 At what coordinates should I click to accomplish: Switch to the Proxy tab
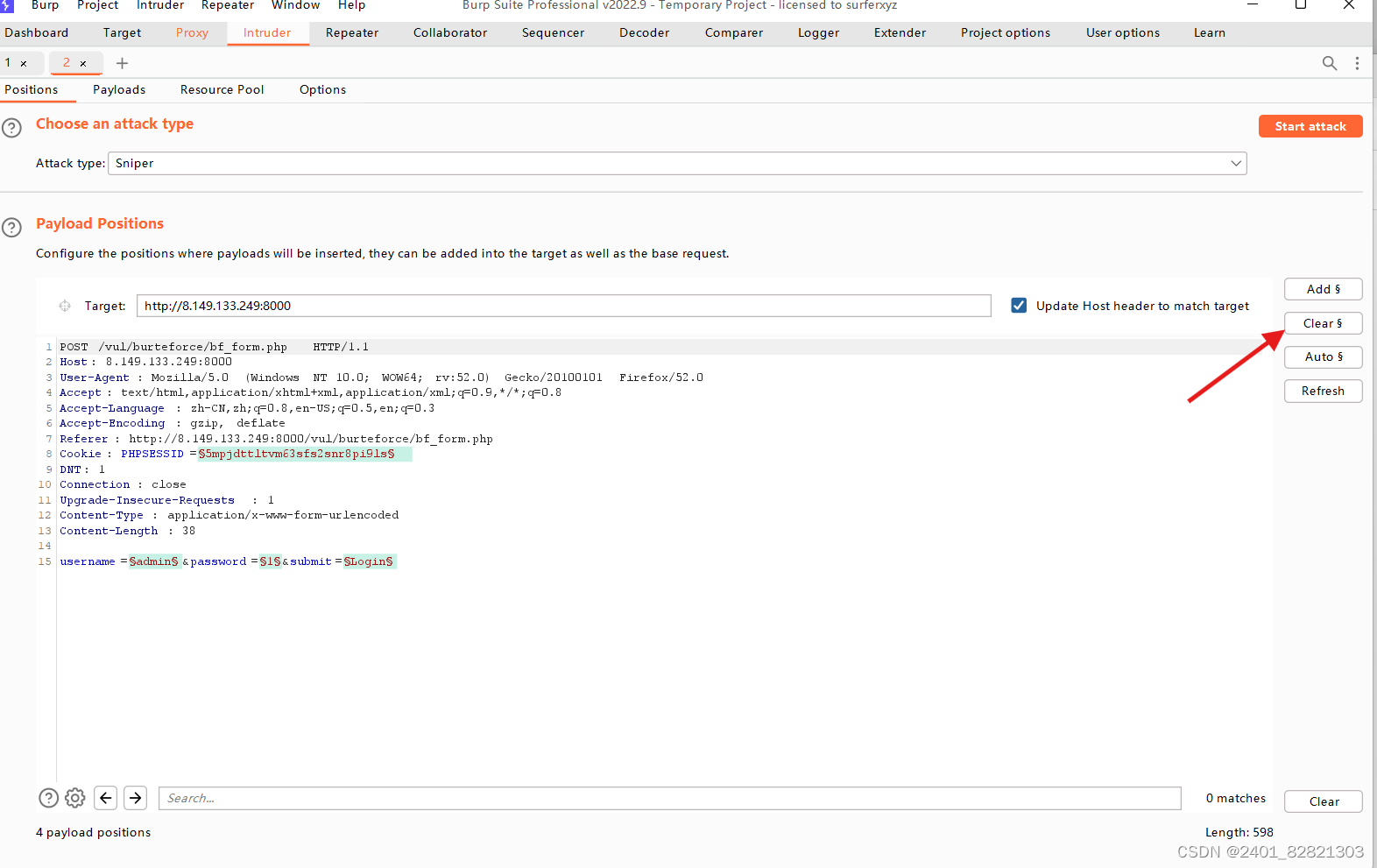192,33
